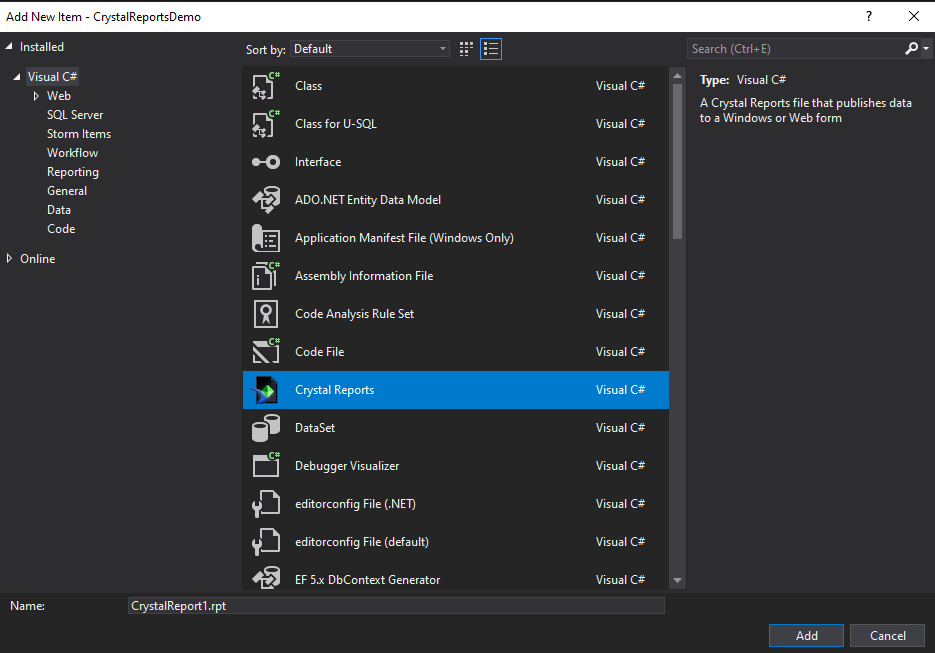Switch to small icons list view
This screenshot has width=935, height=653.
[491, 49]
